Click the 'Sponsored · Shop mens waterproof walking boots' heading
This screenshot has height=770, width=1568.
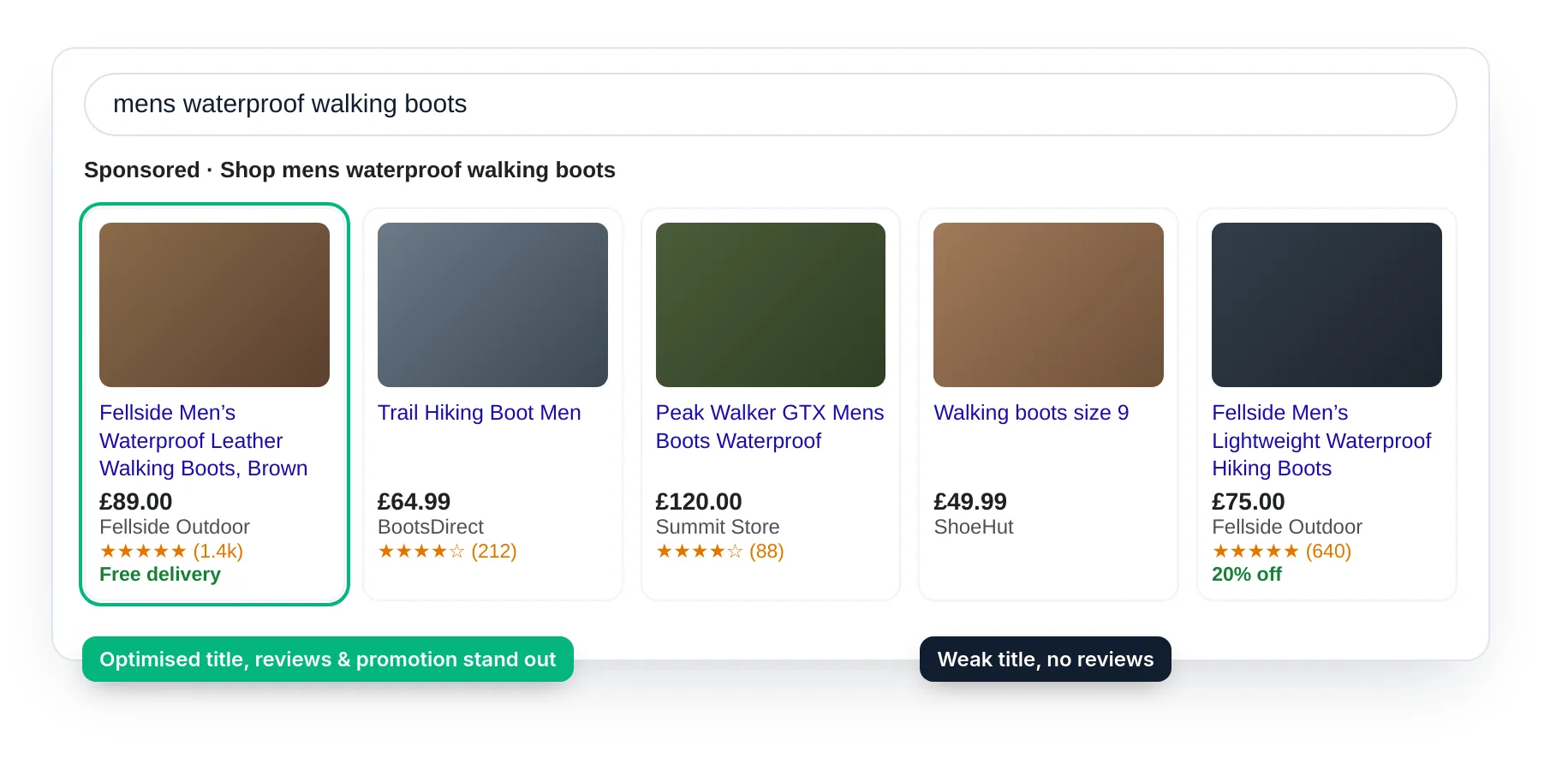pyautogui.click(x=349, y=170)
